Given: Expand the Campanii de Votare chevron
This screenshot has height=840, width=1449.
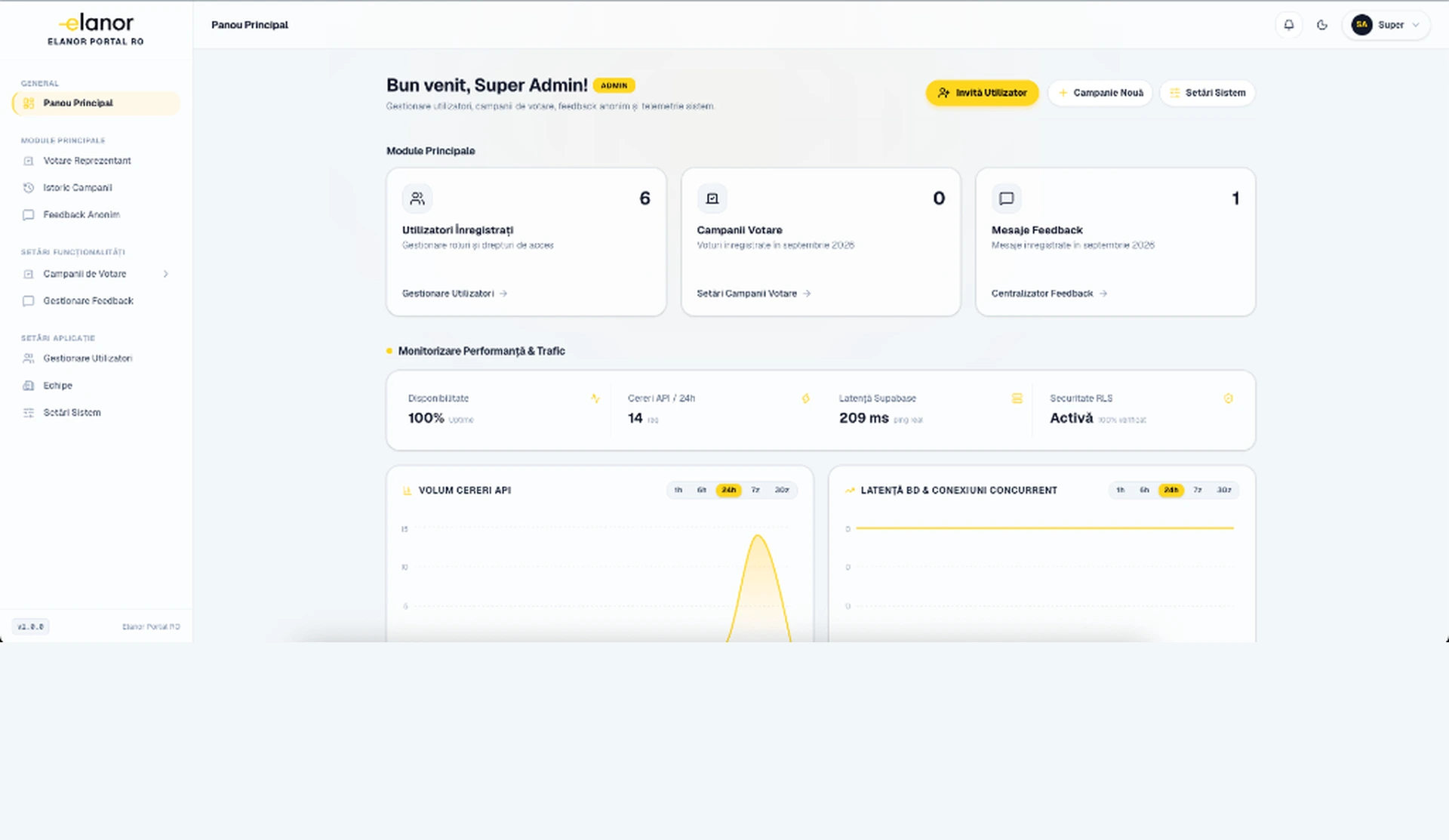Looking at the screenshot, I should tap(166, 274).
